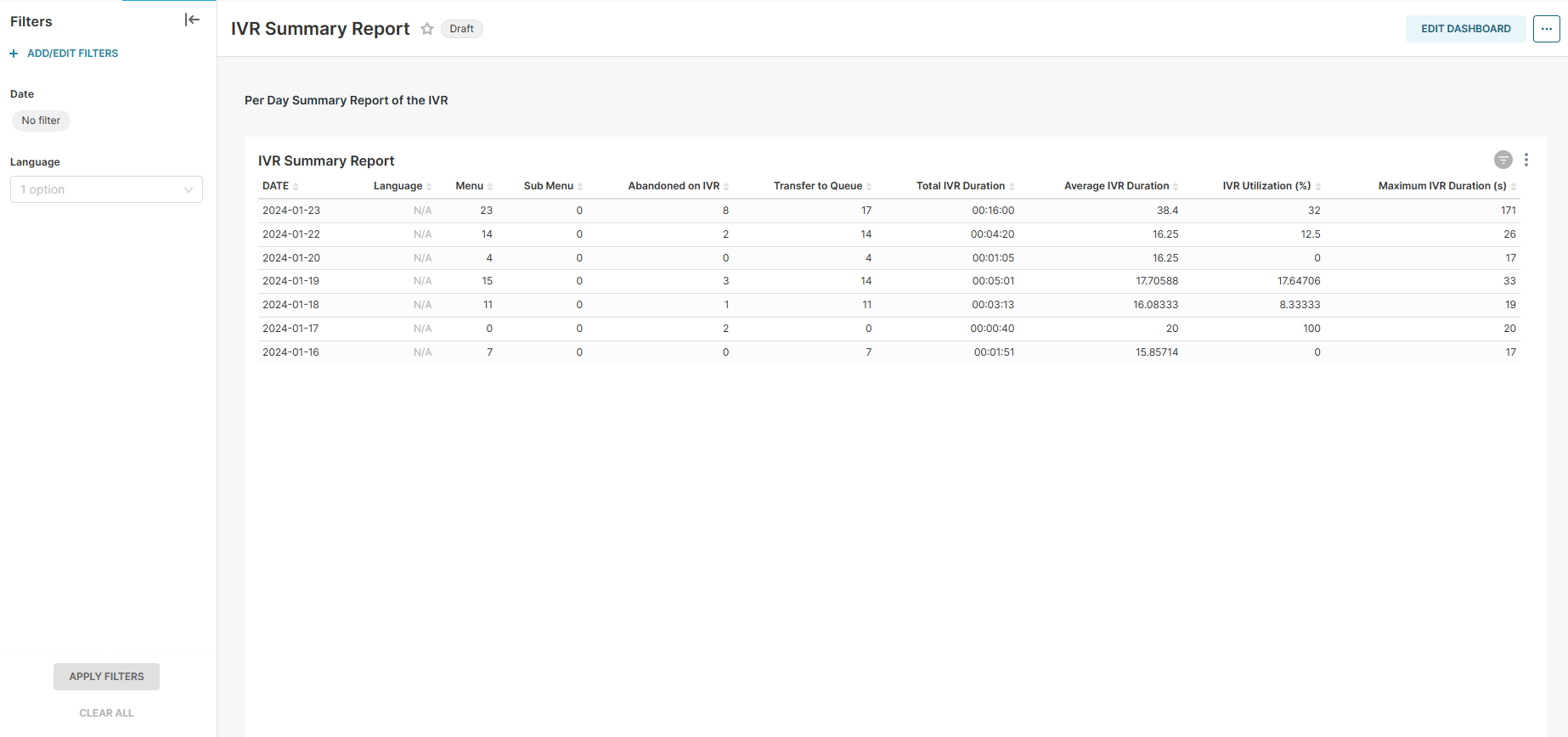Viewport: 1568px width, 737px height.
Task: Open the dashboard more options menu
Action: pyautogui.click(x=1546, y=29)
